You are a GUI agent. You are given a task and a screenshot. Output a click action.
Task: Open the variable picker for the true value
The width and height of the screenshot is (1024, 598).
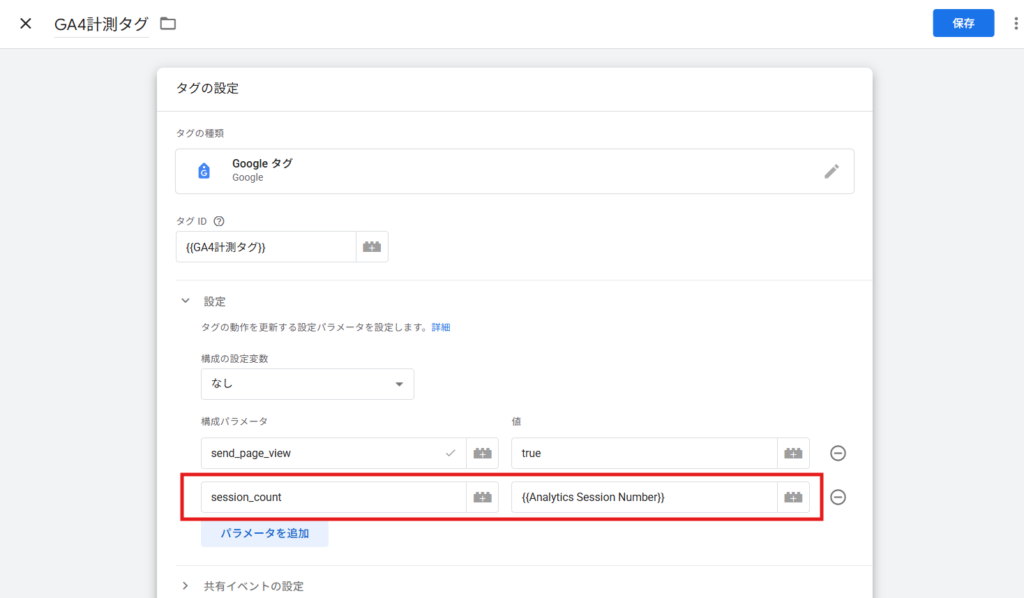click(x=793, y=453)
